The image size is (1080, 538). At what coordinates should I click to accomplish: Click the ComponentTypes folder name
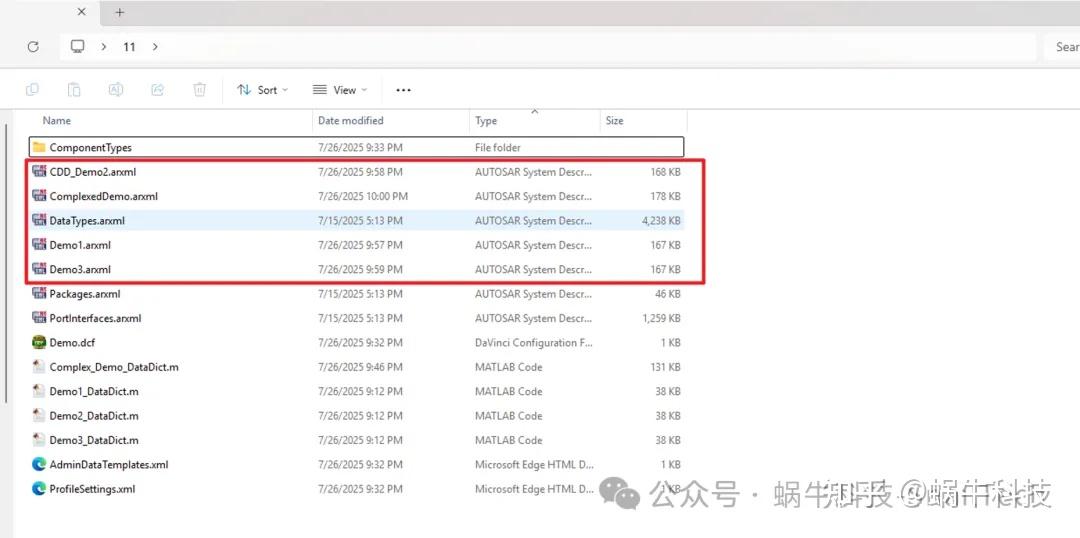(x=90, y=147)
